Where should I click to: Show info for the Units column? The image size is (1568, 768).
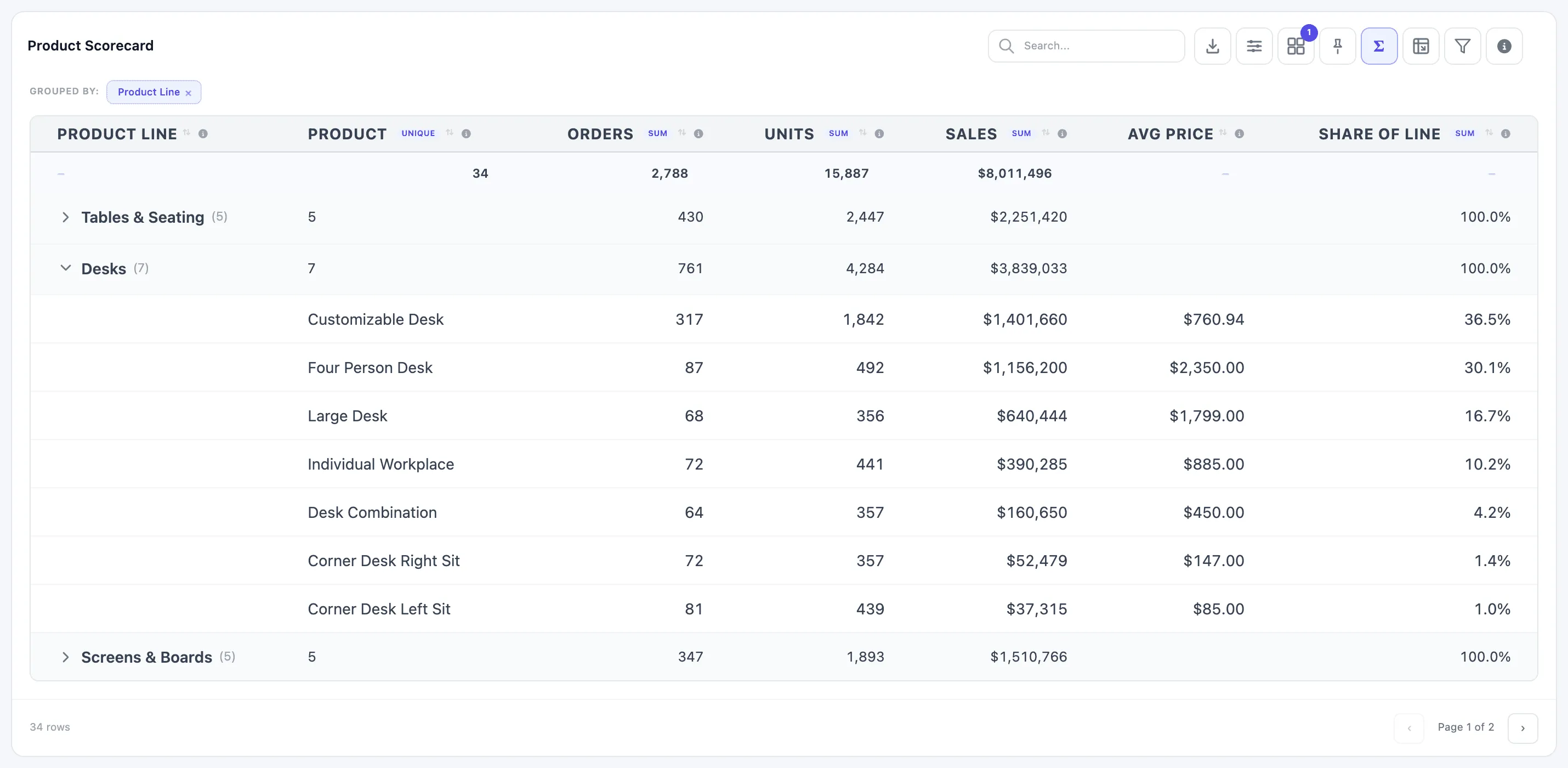point(879,133)
